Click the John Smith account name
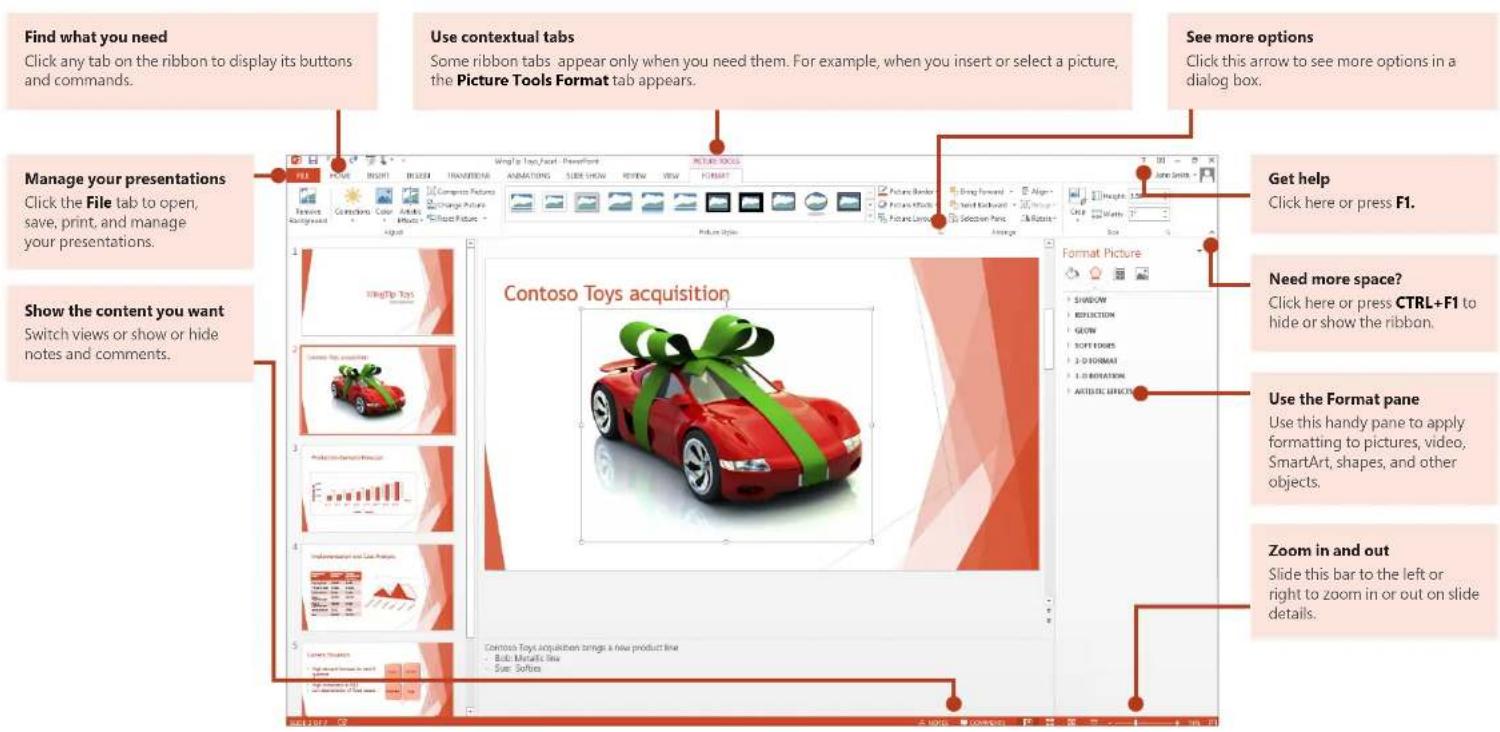Screen dimensions: 1500x732 click(x=1172, y=174)
